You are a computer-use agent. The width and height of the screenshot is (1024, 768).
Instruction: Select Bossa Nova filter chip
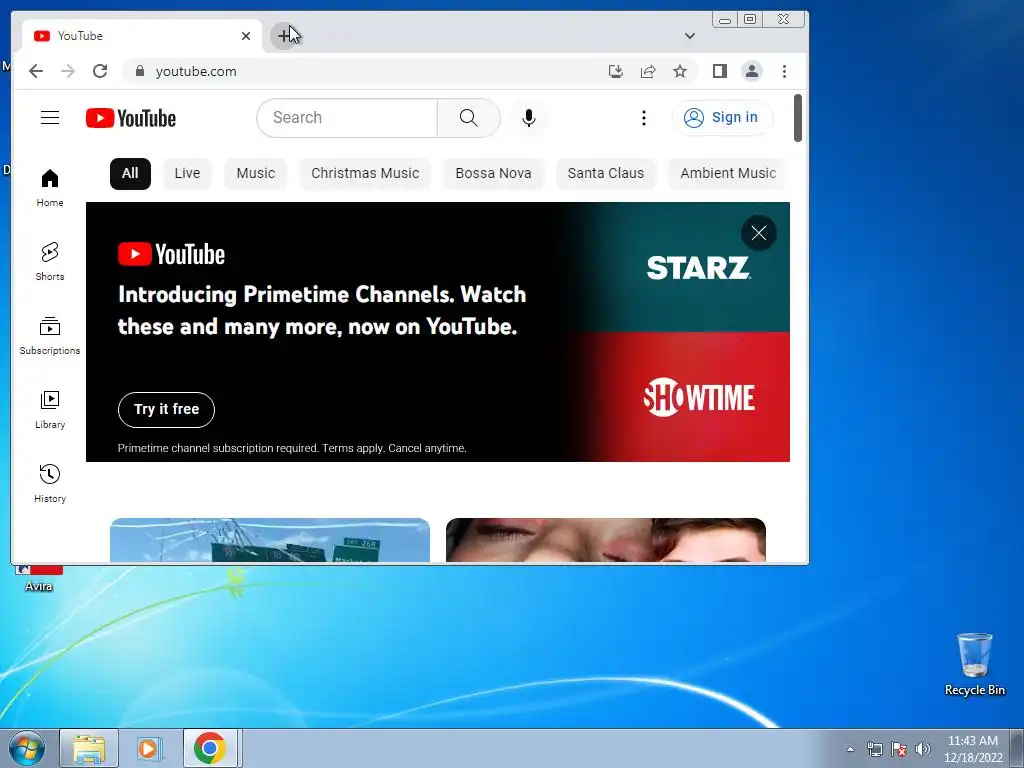[493, 174]
